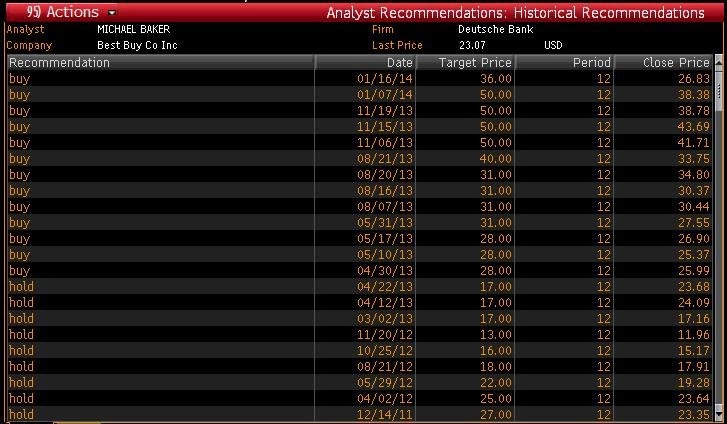Screen dimensions: 727x424
Task: Sort by the Recommendation column header
Action: [161, 63]
